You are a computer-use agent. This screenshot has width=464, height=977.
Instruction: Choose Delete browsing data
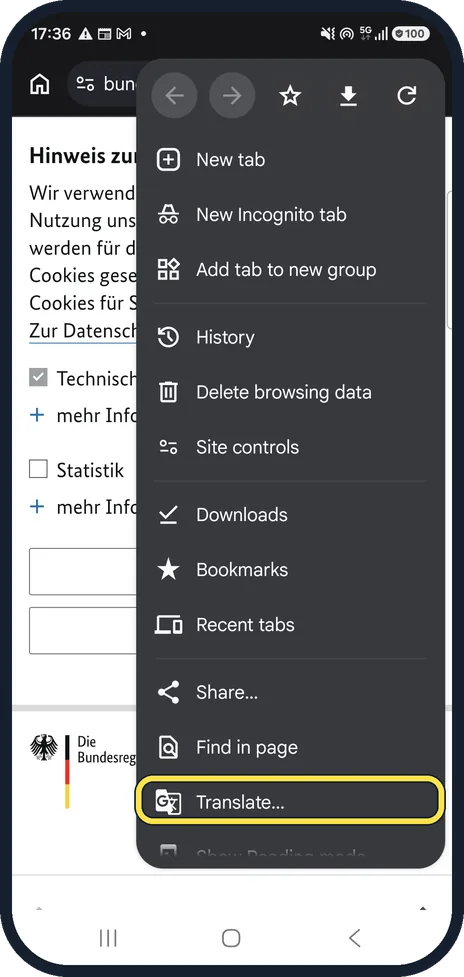pyautogui.click(x=291, y=393)
